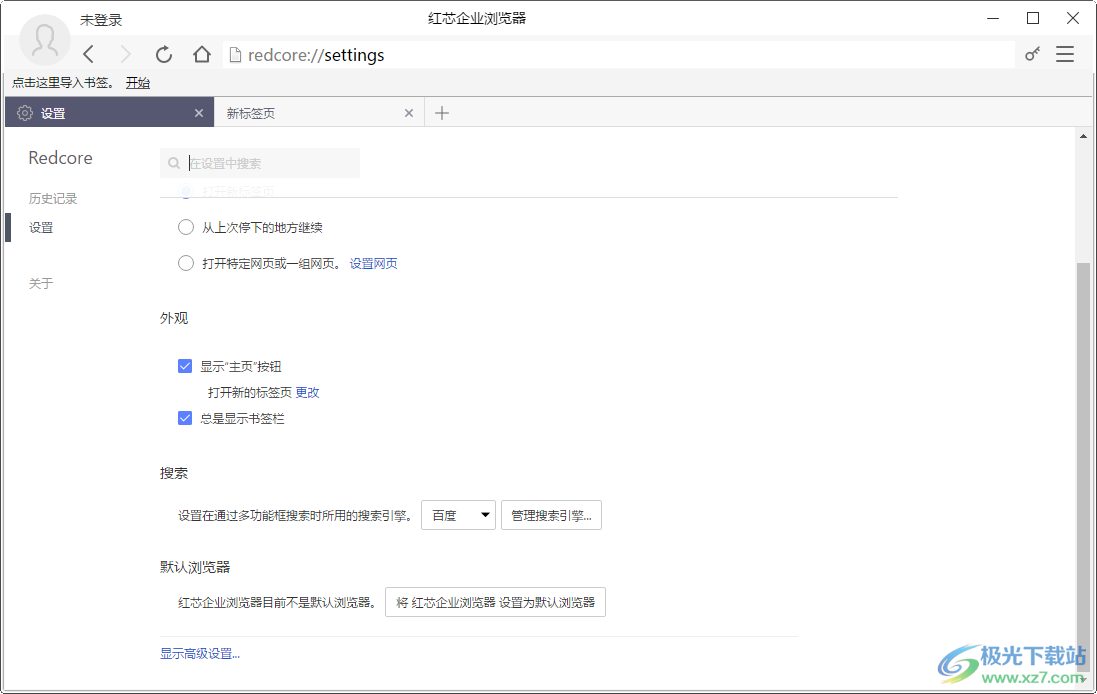Viewport: 1097px width, 694px height.
Task: Click the page icon in the address bar
Action: pos(235,55)
